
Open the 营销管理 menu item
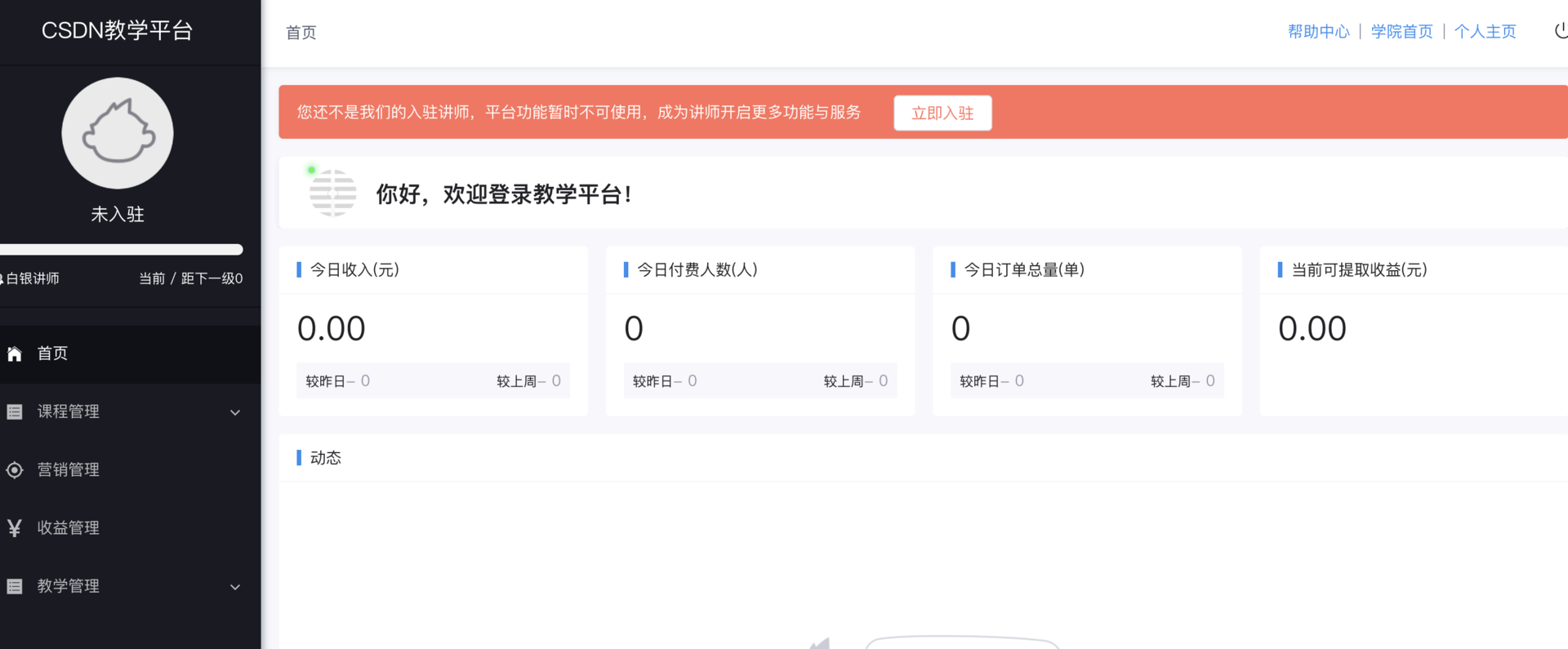[131, 470]
